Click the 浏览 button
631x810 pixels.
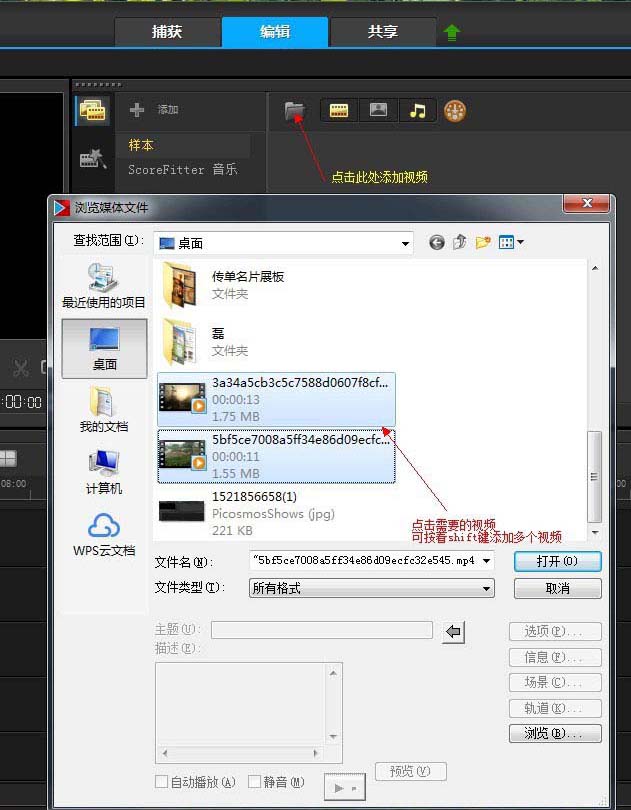555,733
